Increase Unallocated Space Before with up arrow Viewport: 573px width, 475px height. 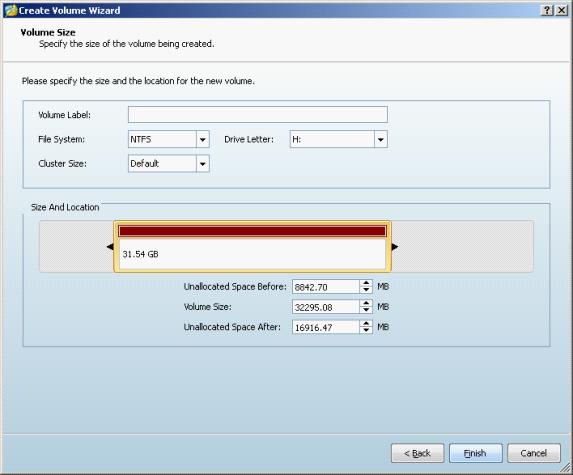366,283
